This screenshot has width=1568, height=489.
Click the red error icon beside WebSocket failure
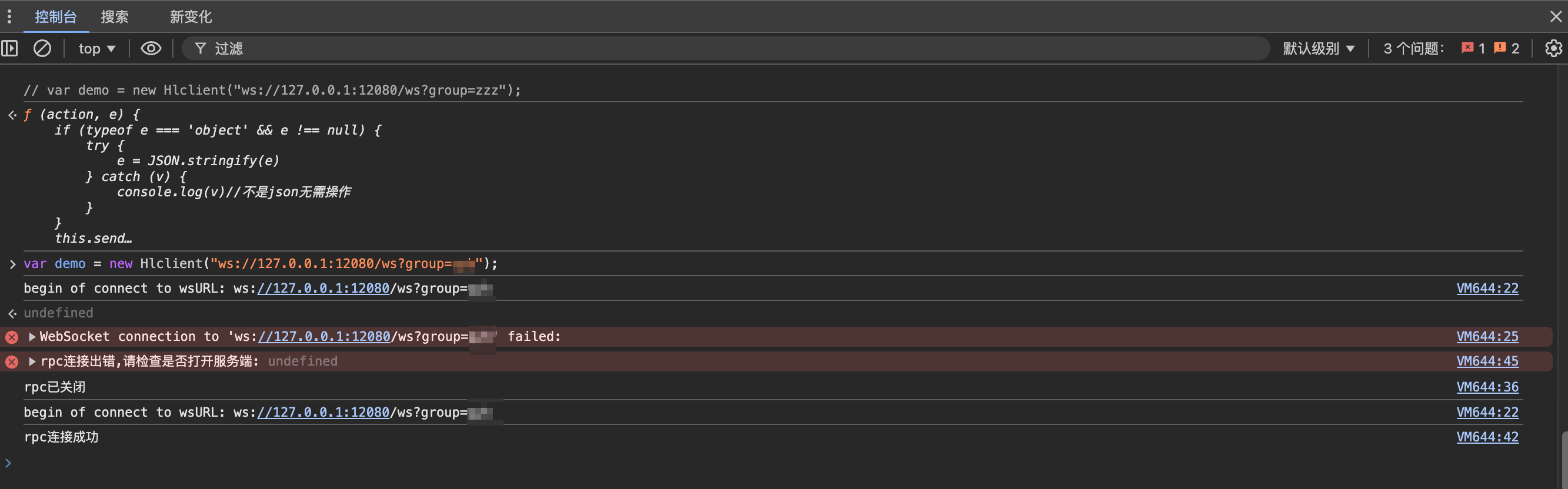point(12,337)
